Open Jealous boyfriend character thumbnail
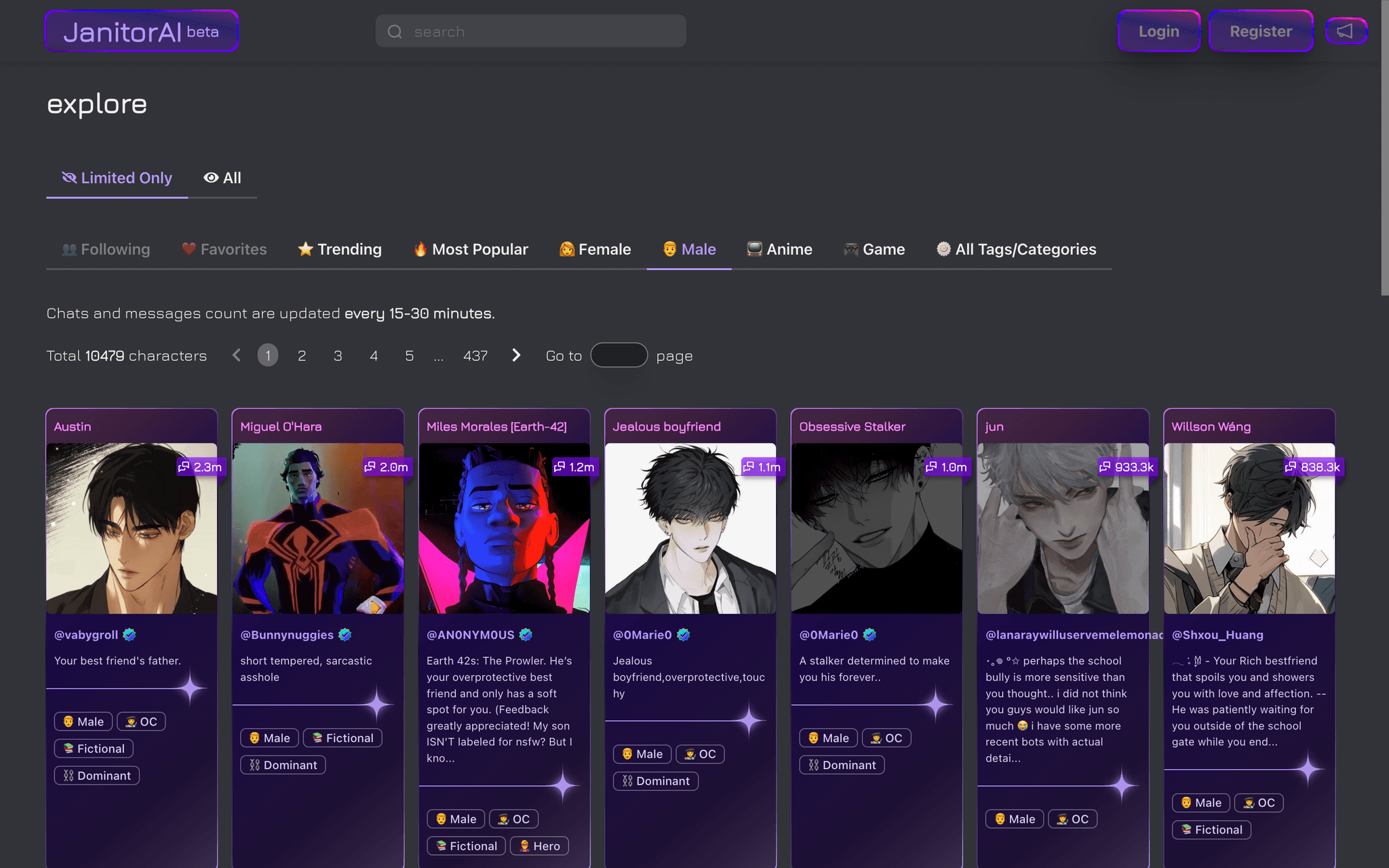Viewport: 1389px width, 868px height. coord(690,529)
